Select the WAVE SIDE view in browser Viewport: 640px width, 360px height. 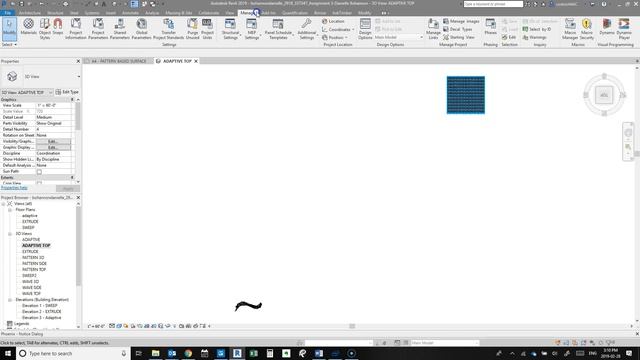pos(31,288)
